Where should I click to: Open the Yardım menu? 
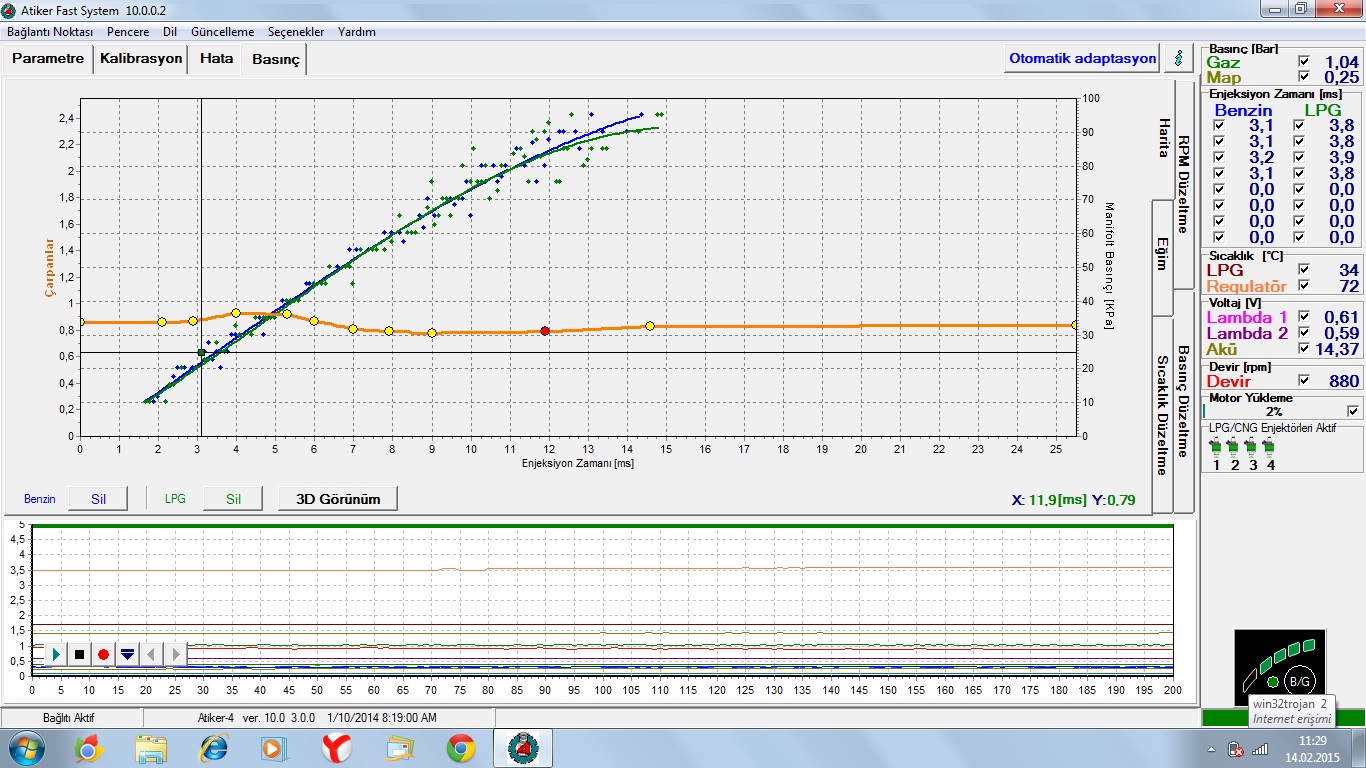point(357,32)
